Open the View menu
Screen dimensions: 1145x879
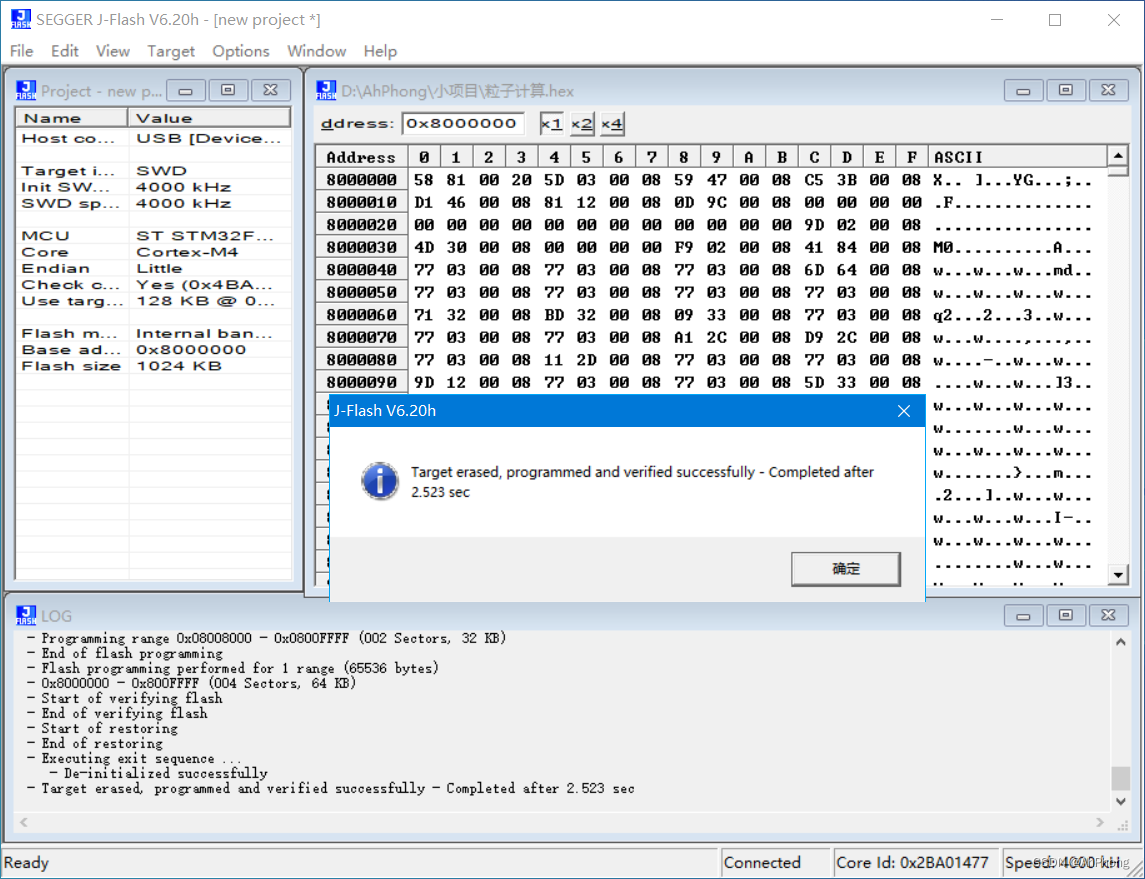tap(112, 51)
